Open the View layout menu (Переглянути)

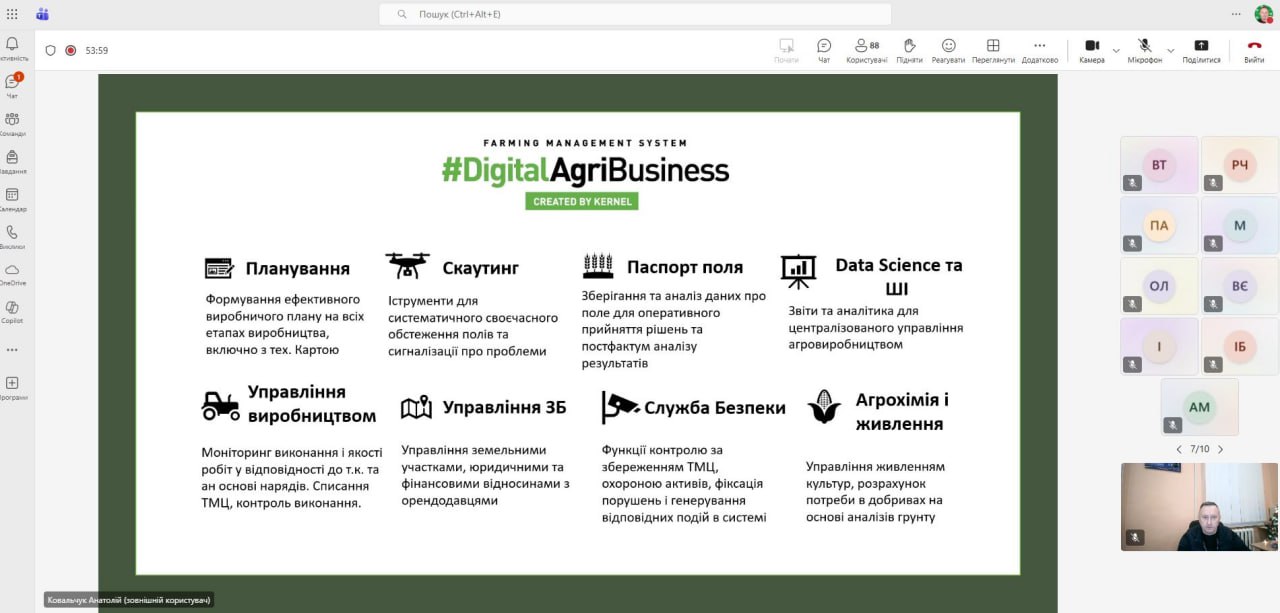tap(993, 50)
